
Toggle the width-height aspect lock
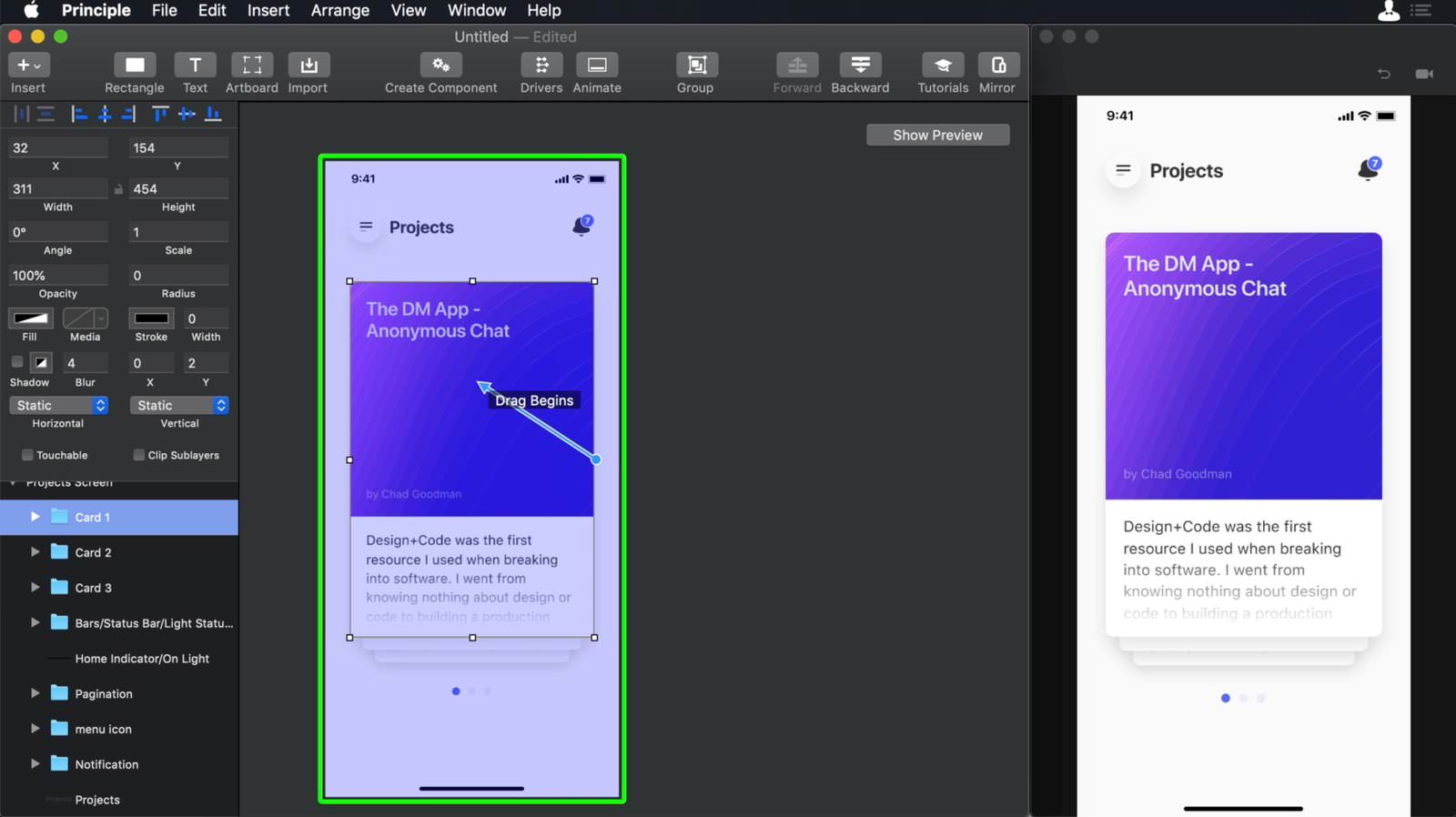click(x=118, y=189)
